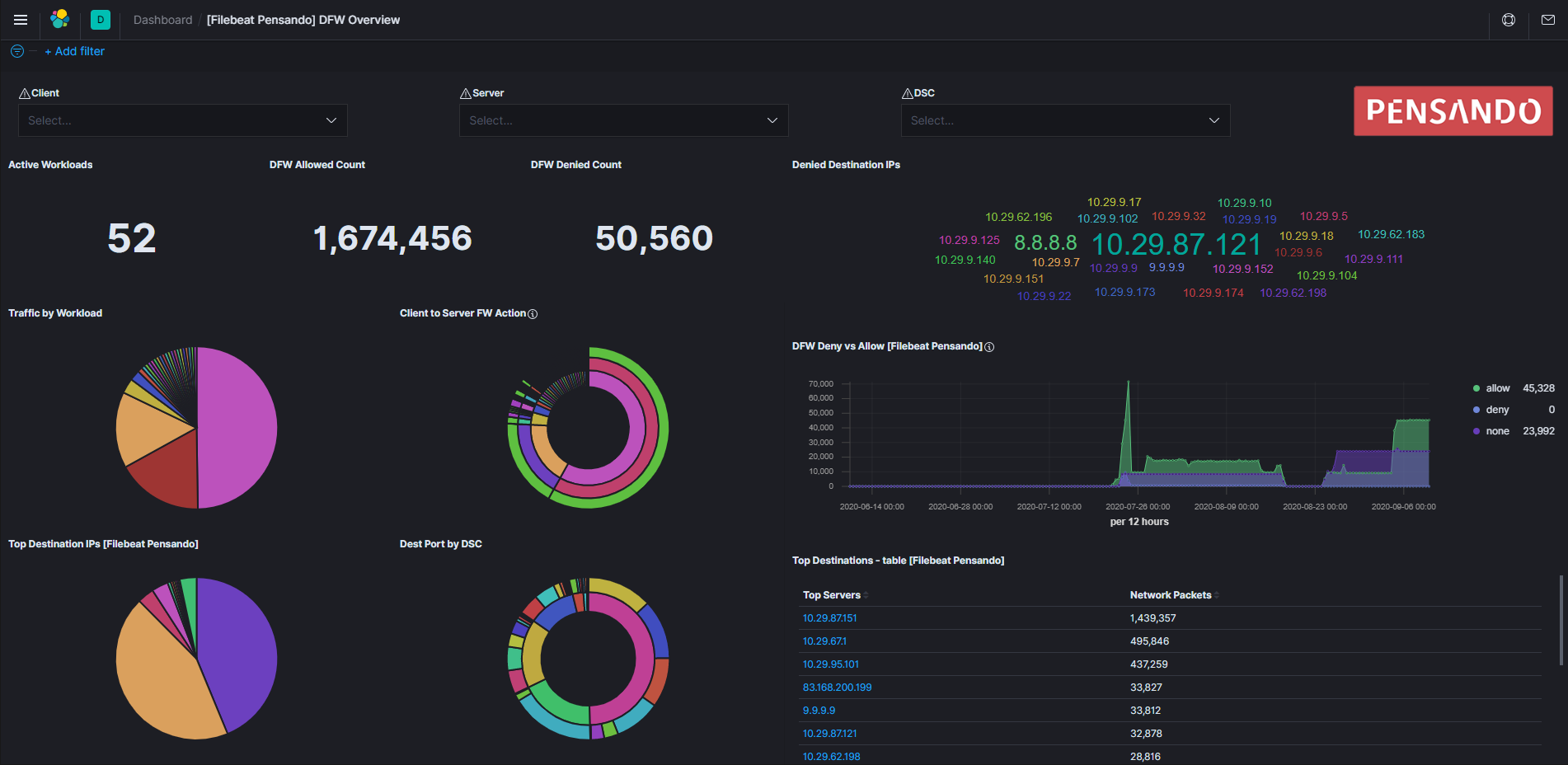Open the DSC selection dropdown
The width and height of the screenshot is (1568, 765).
tap(1065, 120)
